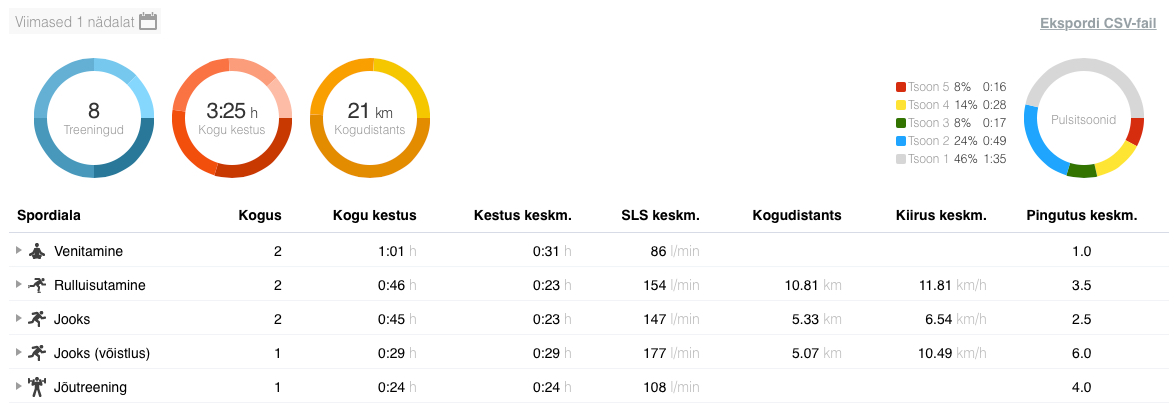Click the calendar icon beside Viimased 1 nädalat

148,21
